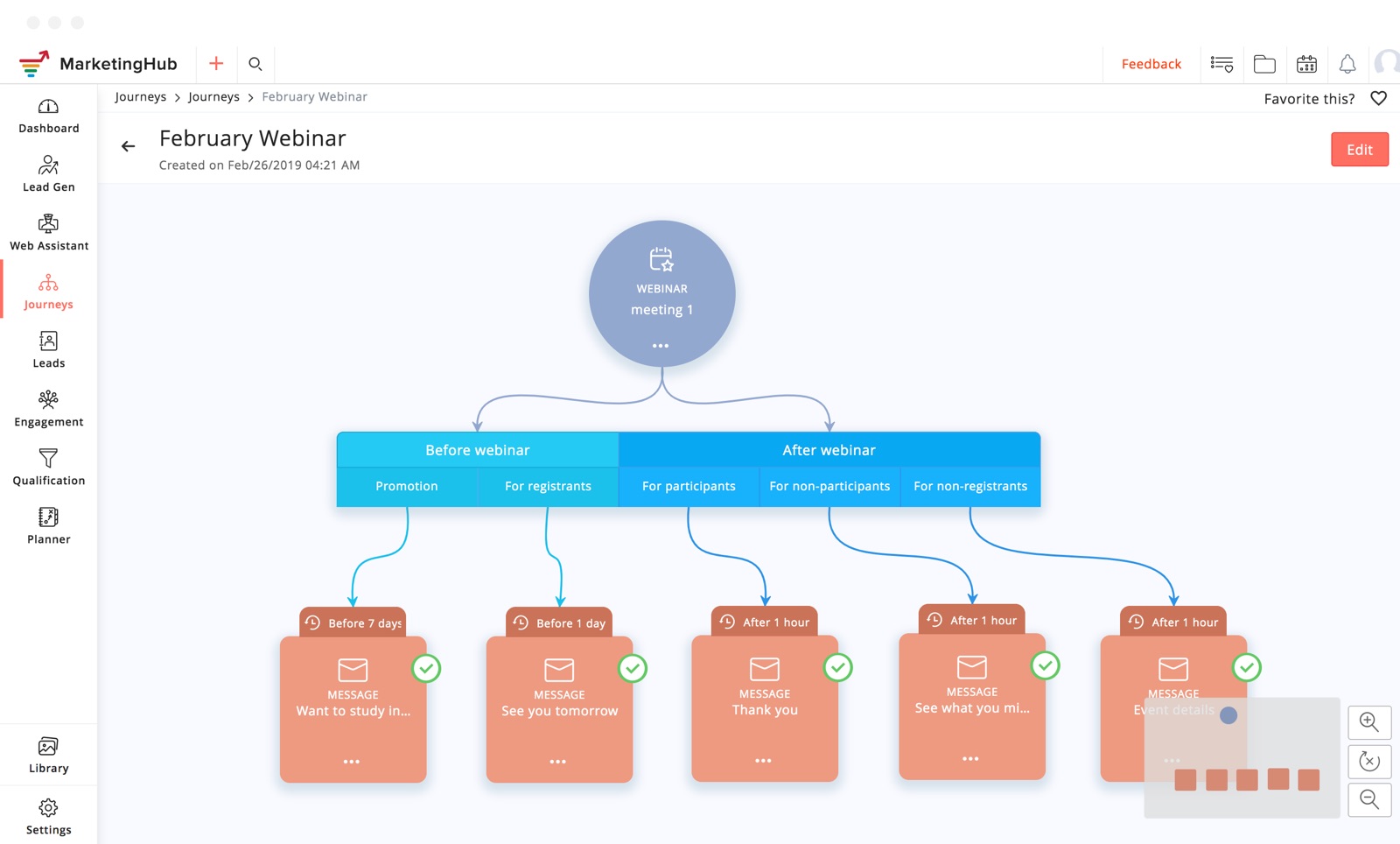This screenshot has height=844, width=1400.
Task: Open the folder icon in header
Action: point(1264,64)
